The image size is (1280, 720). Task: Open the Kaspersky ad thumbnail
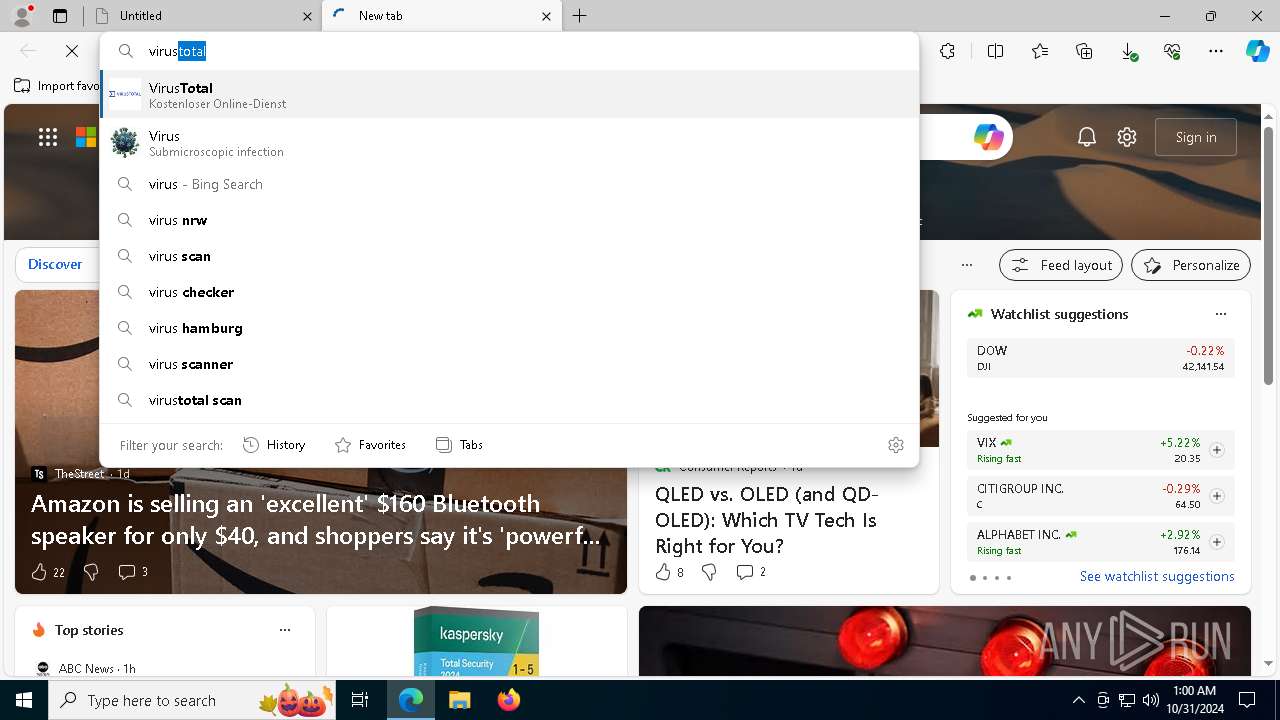coord(476,641)
